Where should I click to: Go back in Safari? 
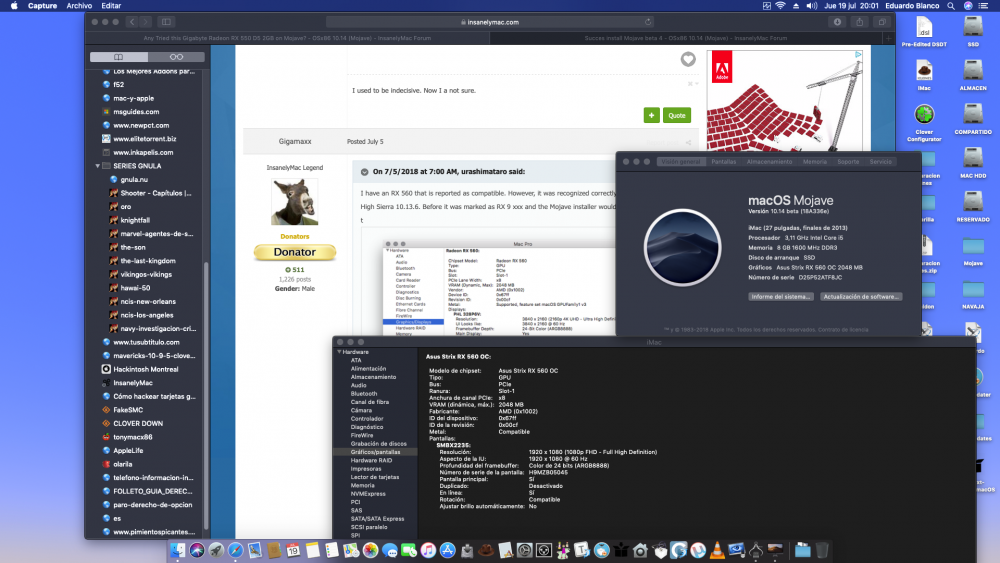132,22
